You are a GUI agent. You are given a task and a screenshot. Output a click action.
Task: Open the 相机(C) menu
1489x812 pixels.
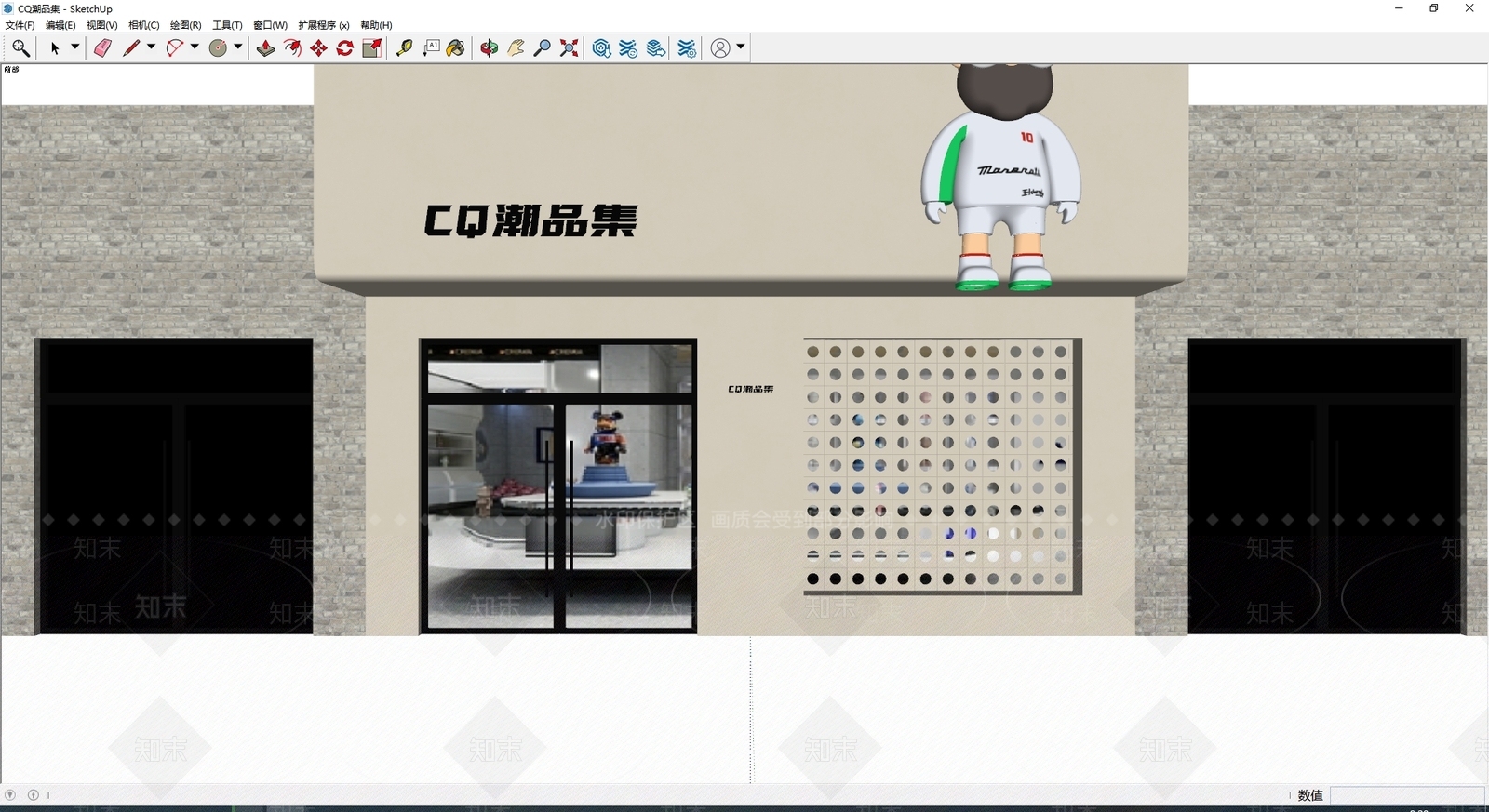(144, 25)
